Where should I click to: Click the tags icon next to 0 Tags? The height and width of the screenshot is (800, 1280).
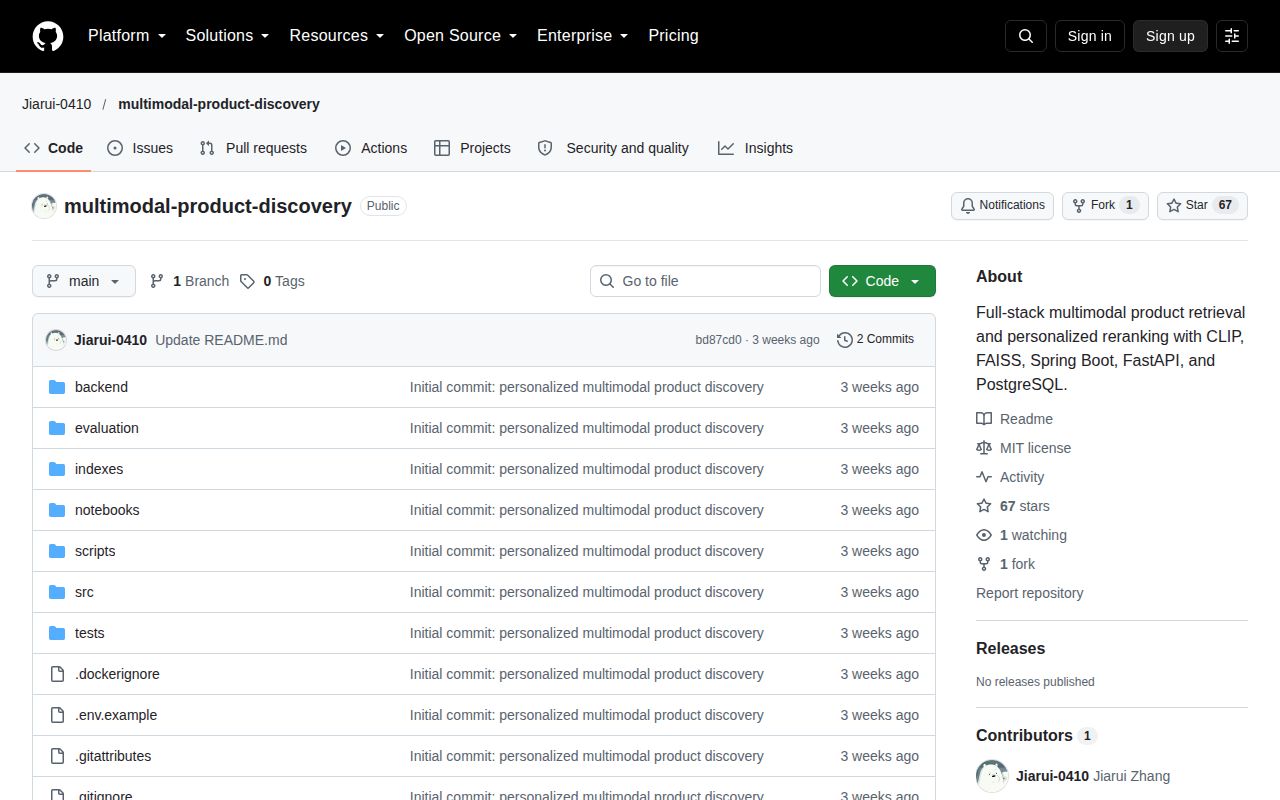[x=247, y=281]
